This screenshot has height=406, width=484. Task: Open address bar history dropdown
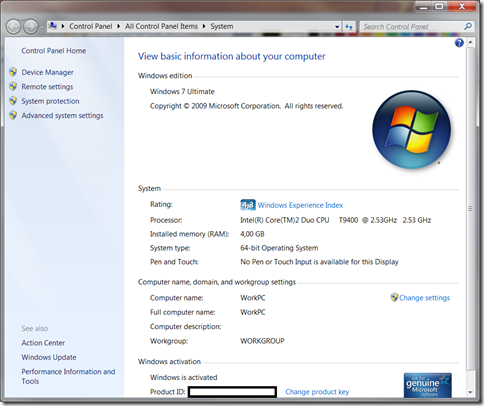pos(337,27)
